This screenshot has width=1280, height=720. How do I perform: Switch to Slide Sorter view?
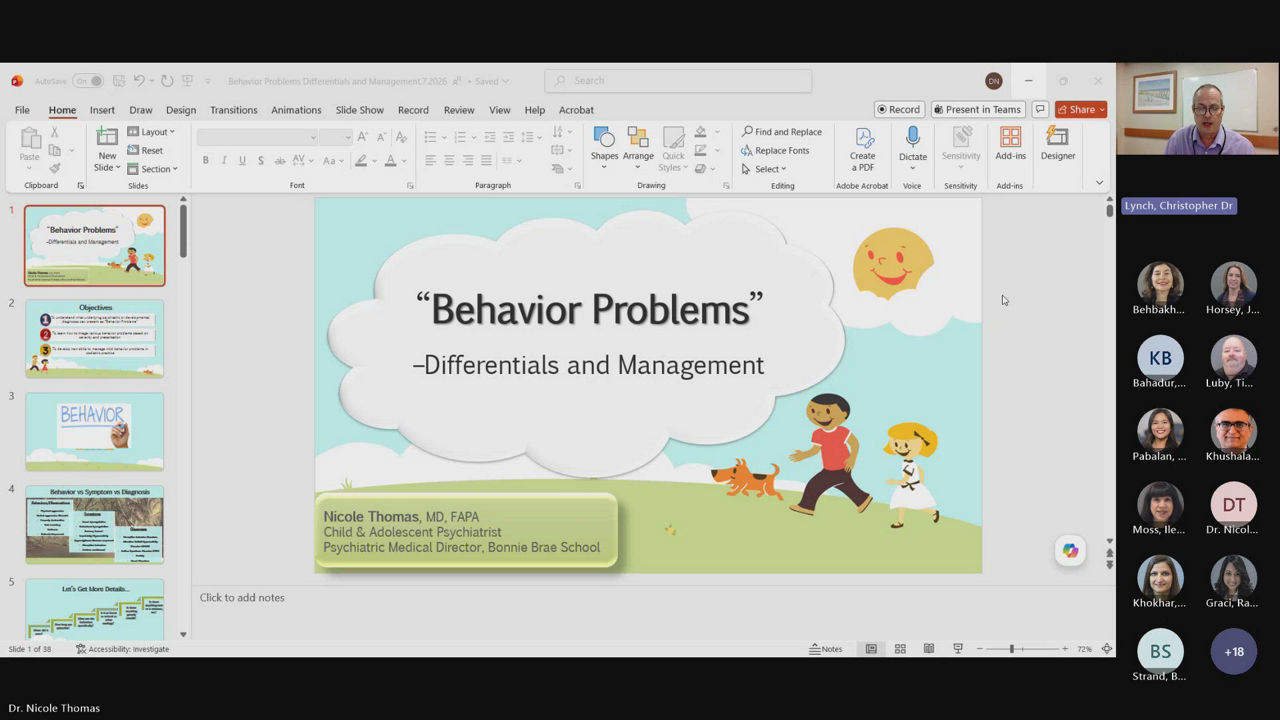click(900, 649)
